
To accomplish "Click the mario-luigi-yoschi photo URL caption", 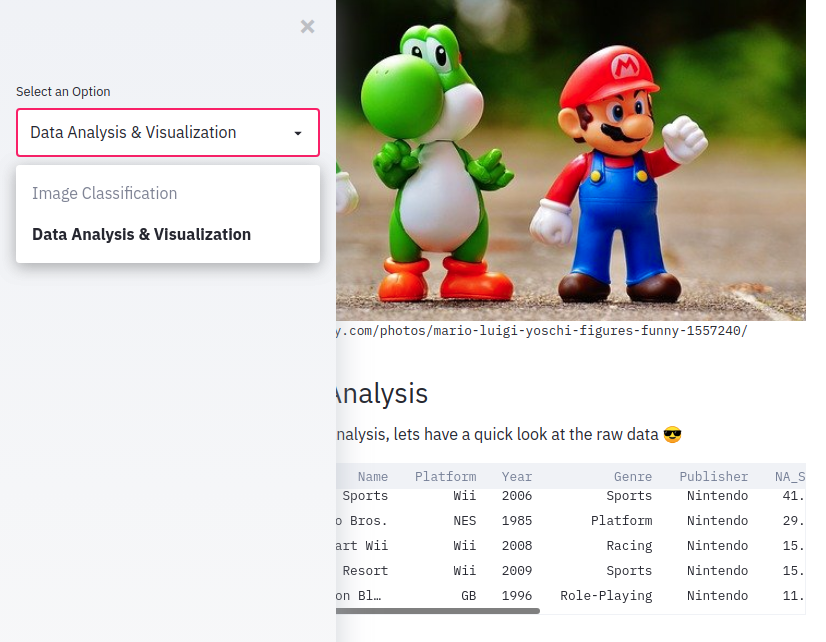I will coord(542,331).
